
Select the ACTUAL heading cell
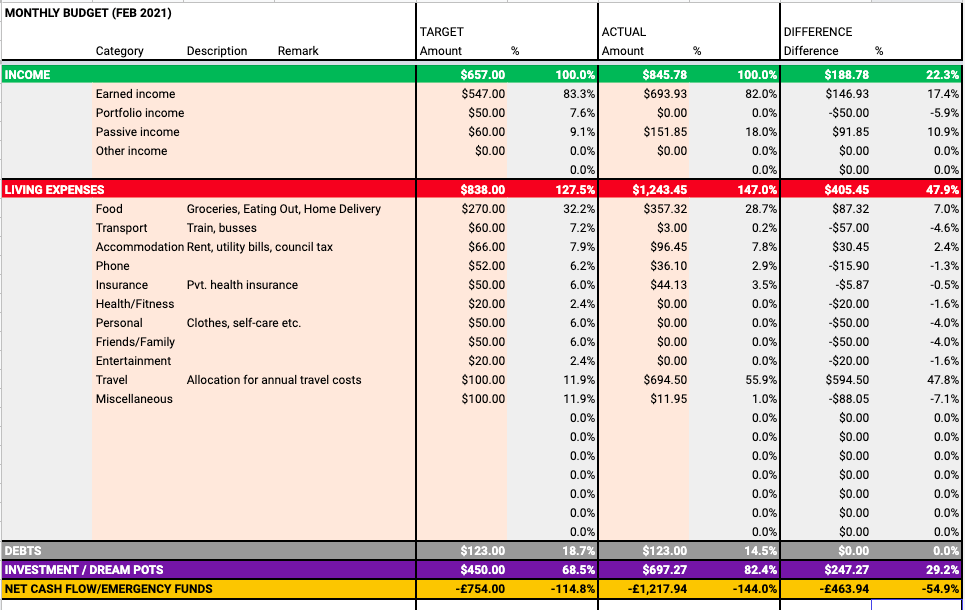point(623,32)
